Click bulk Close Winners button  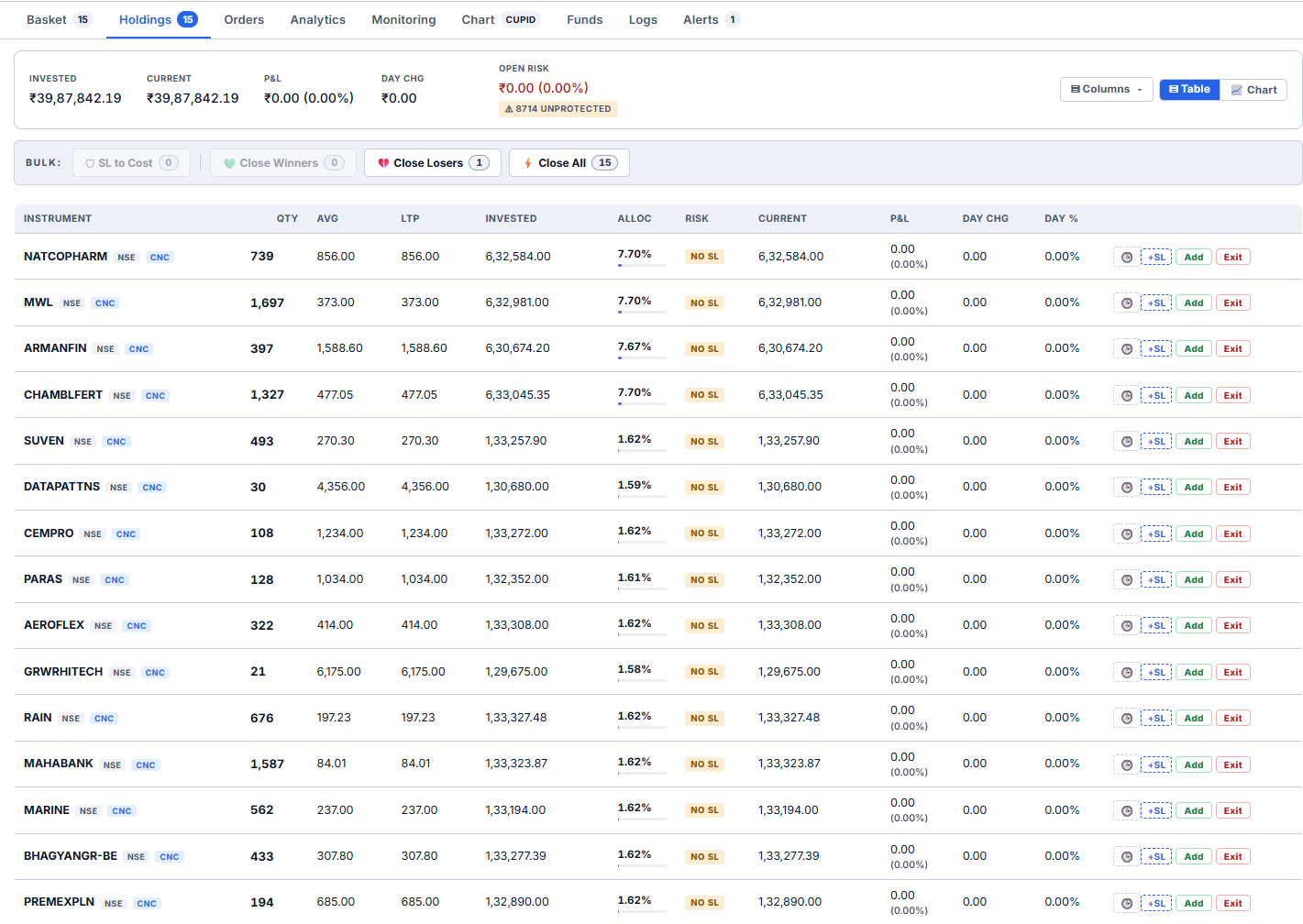coord(285,163)
